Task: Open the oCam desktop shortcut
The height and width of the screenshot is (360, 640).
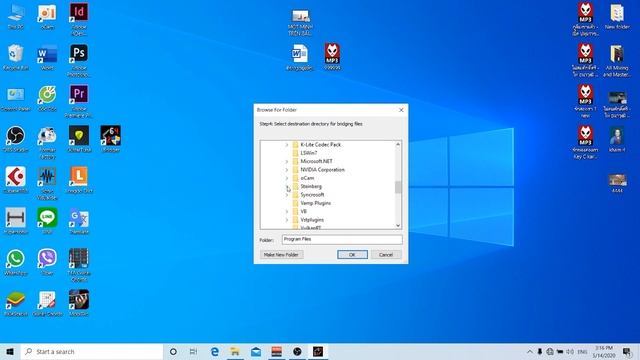Action: tap(47, 16)
